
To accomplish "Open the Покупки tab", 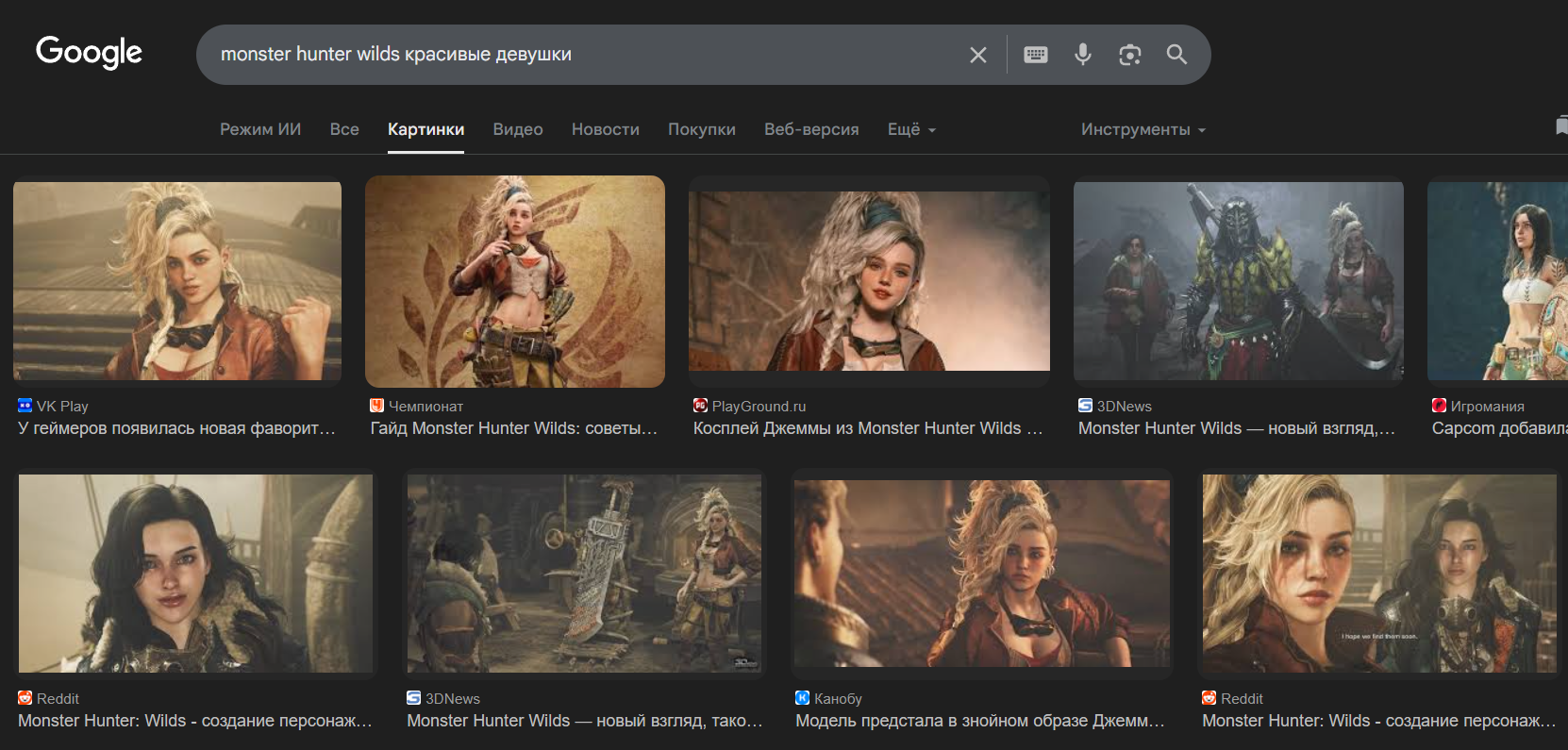I will tap(701, 129).
